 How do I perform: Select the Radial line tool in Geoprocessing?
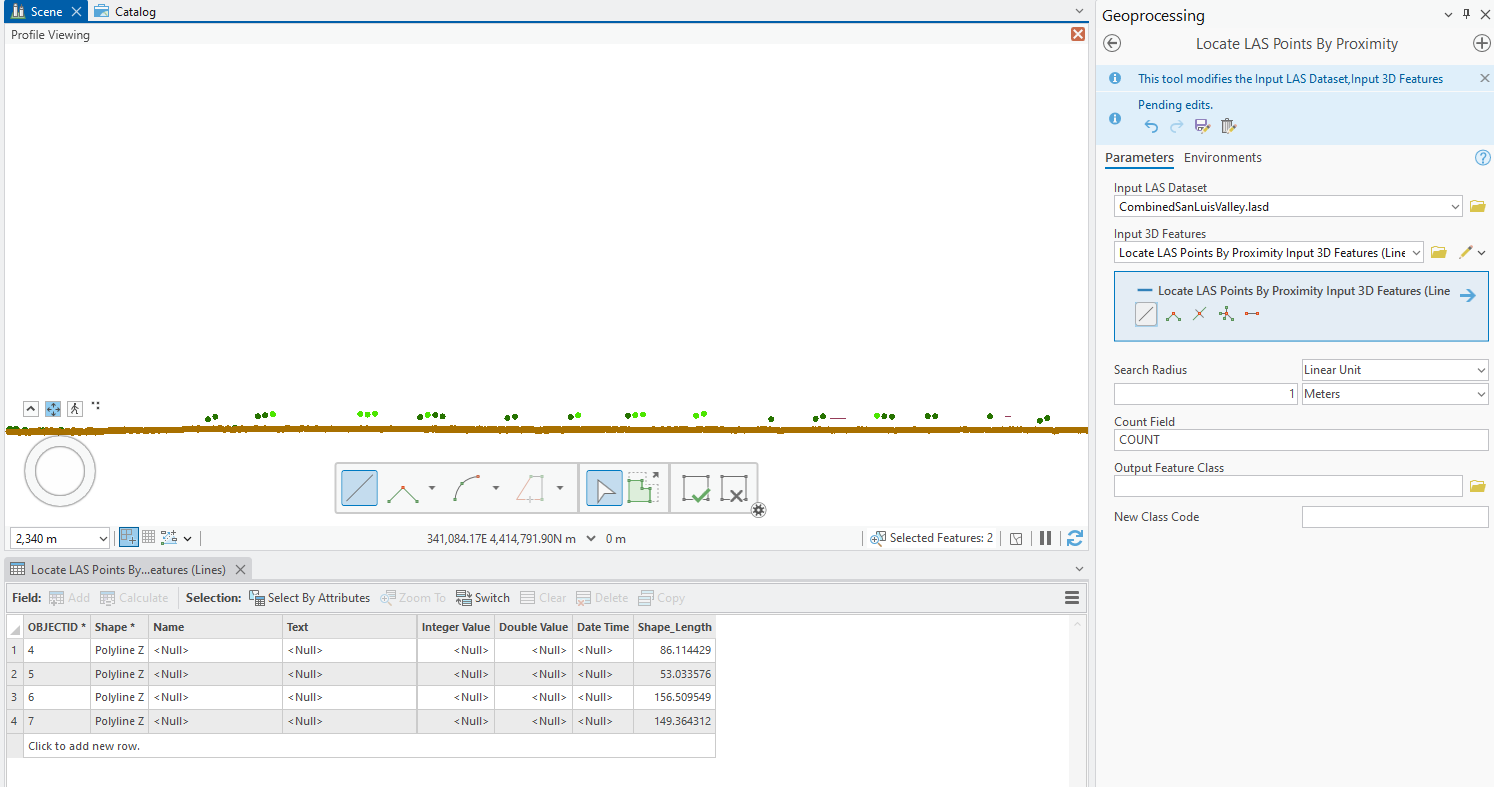[x=1226, y=314]
